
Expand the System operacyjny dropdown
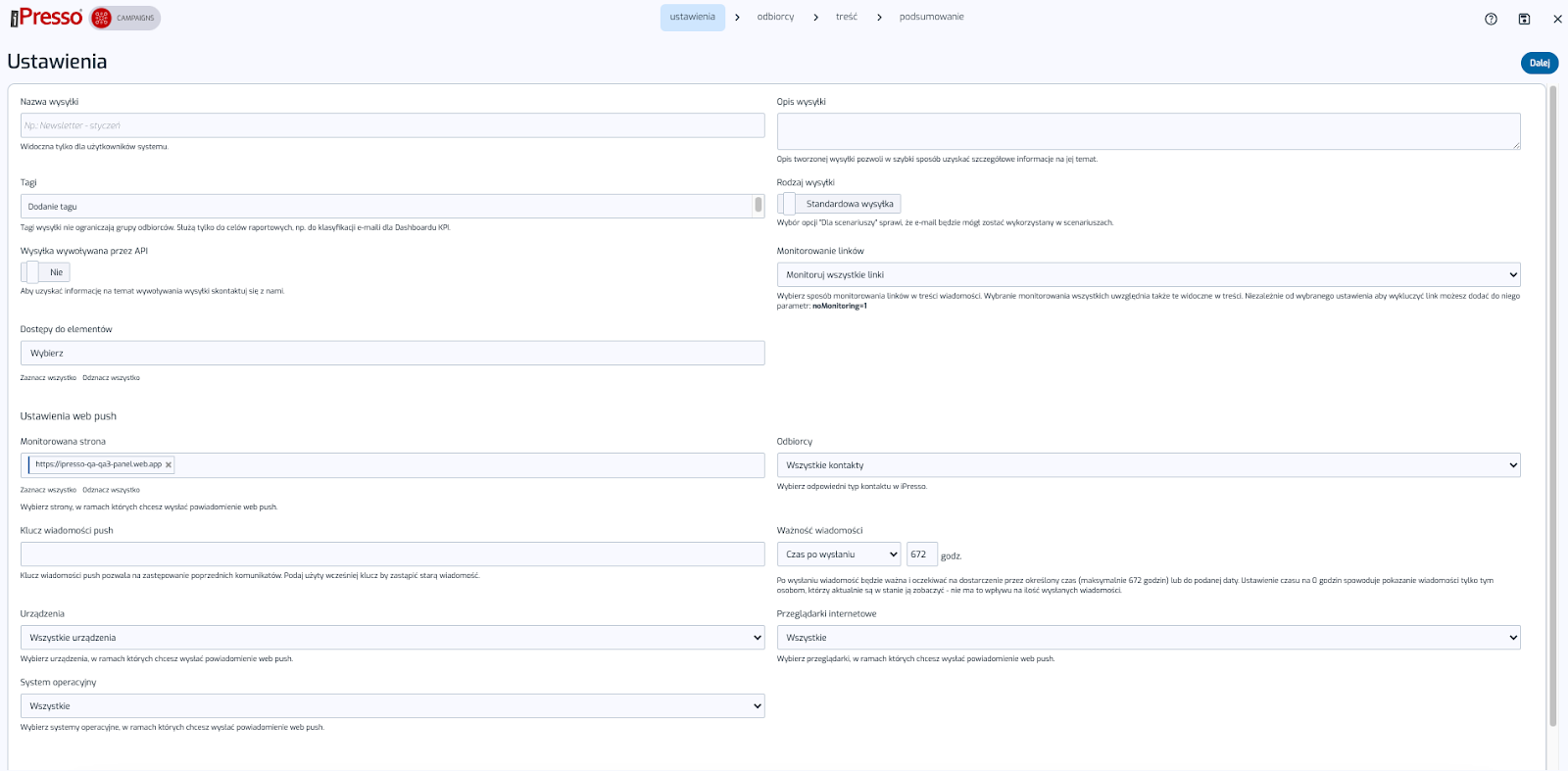[x=392, y=706]
